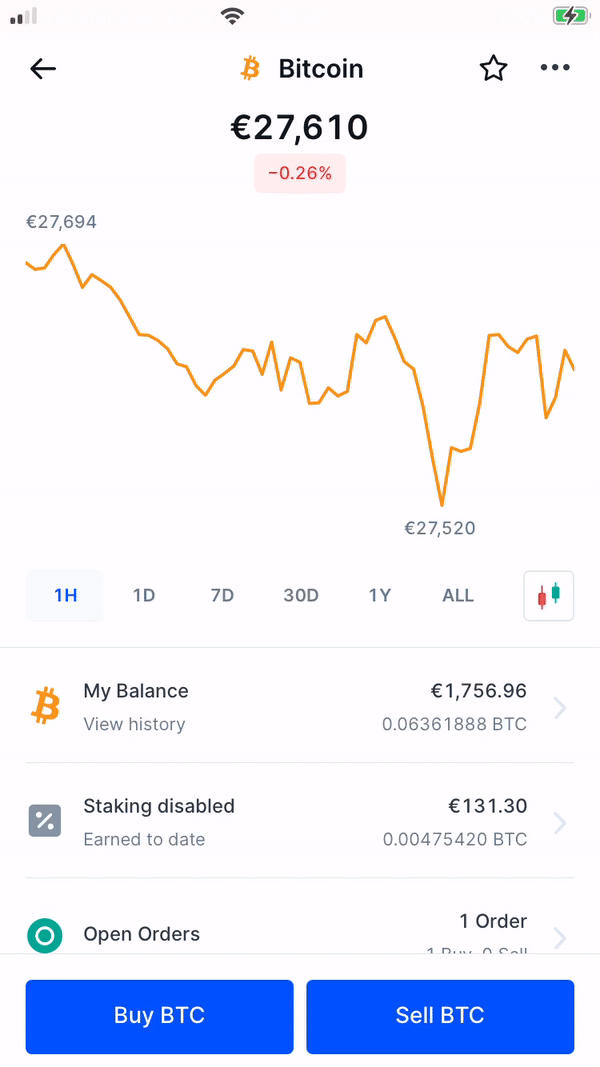Tap the Wi-Fi icon in the status bar

[232, 16]
